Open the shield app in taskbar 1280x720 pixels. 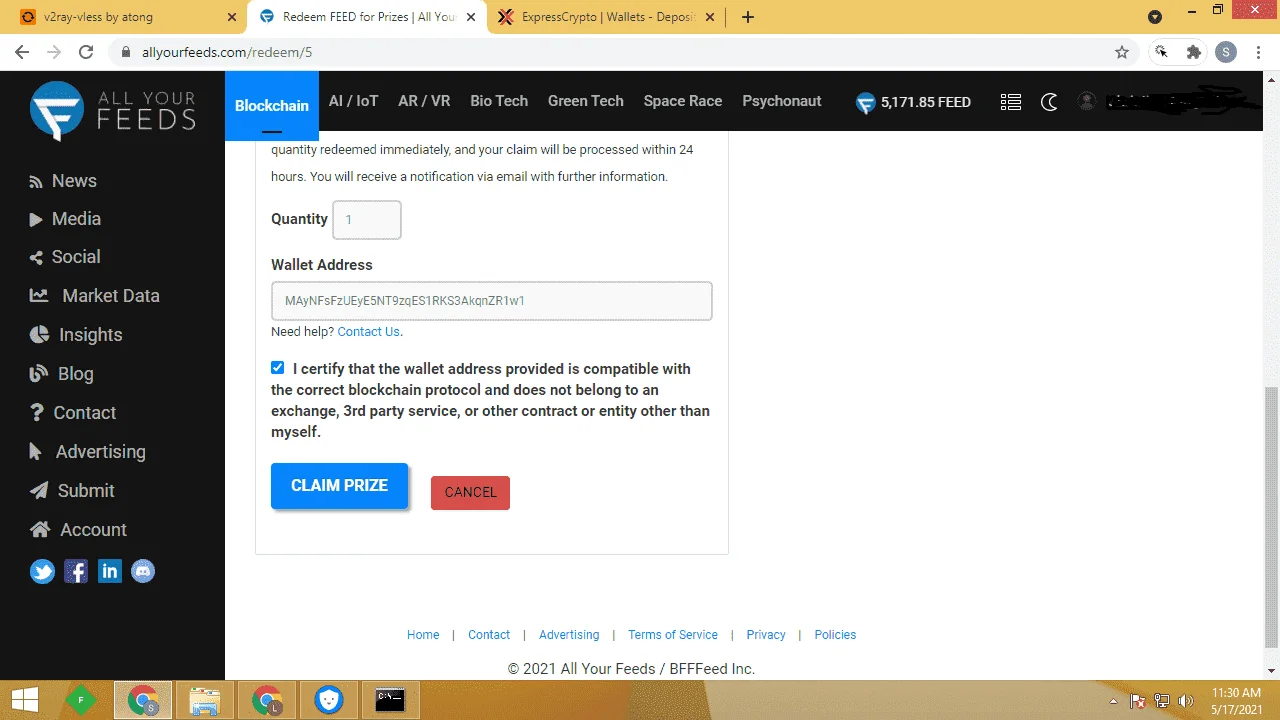pos(329,700)
